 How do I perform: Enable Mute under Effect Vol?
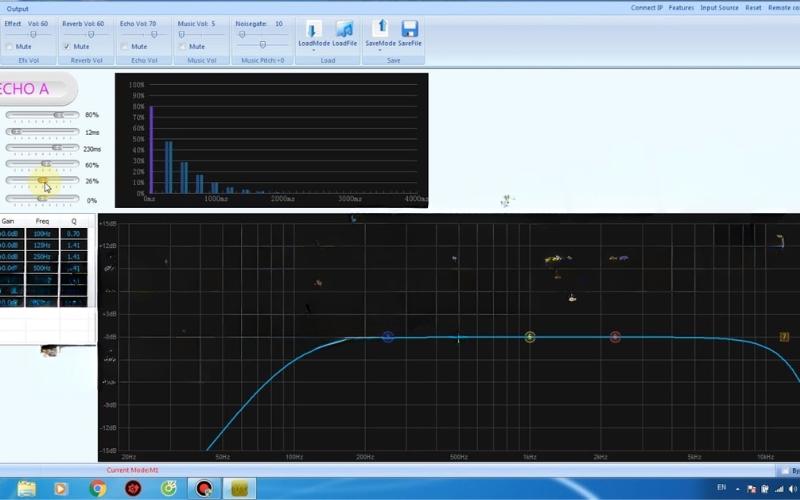click(9, 46)
